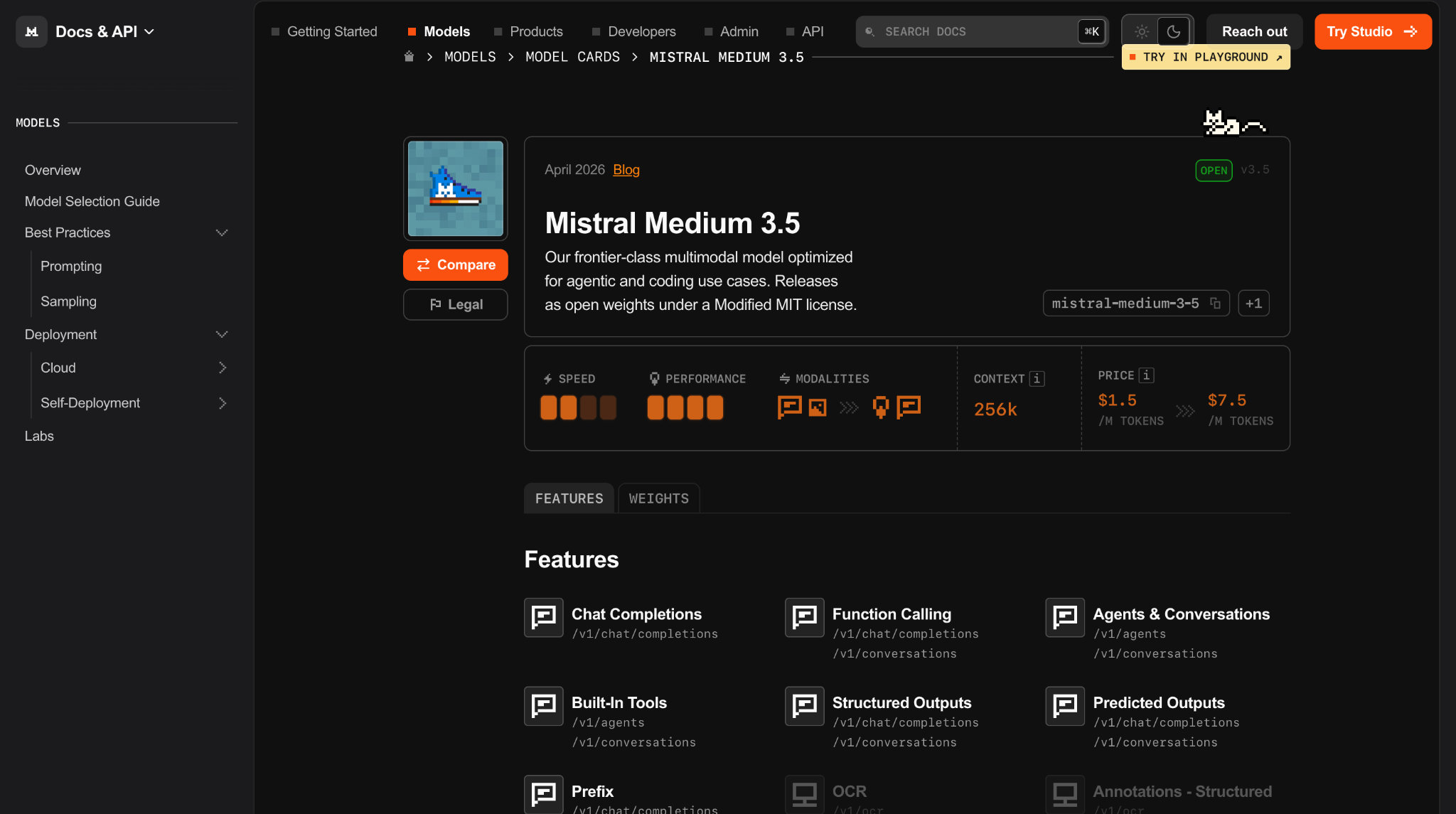Open the Chat Completions feature title
Screen dimensions: 1456x814
[x=636, y=614]
